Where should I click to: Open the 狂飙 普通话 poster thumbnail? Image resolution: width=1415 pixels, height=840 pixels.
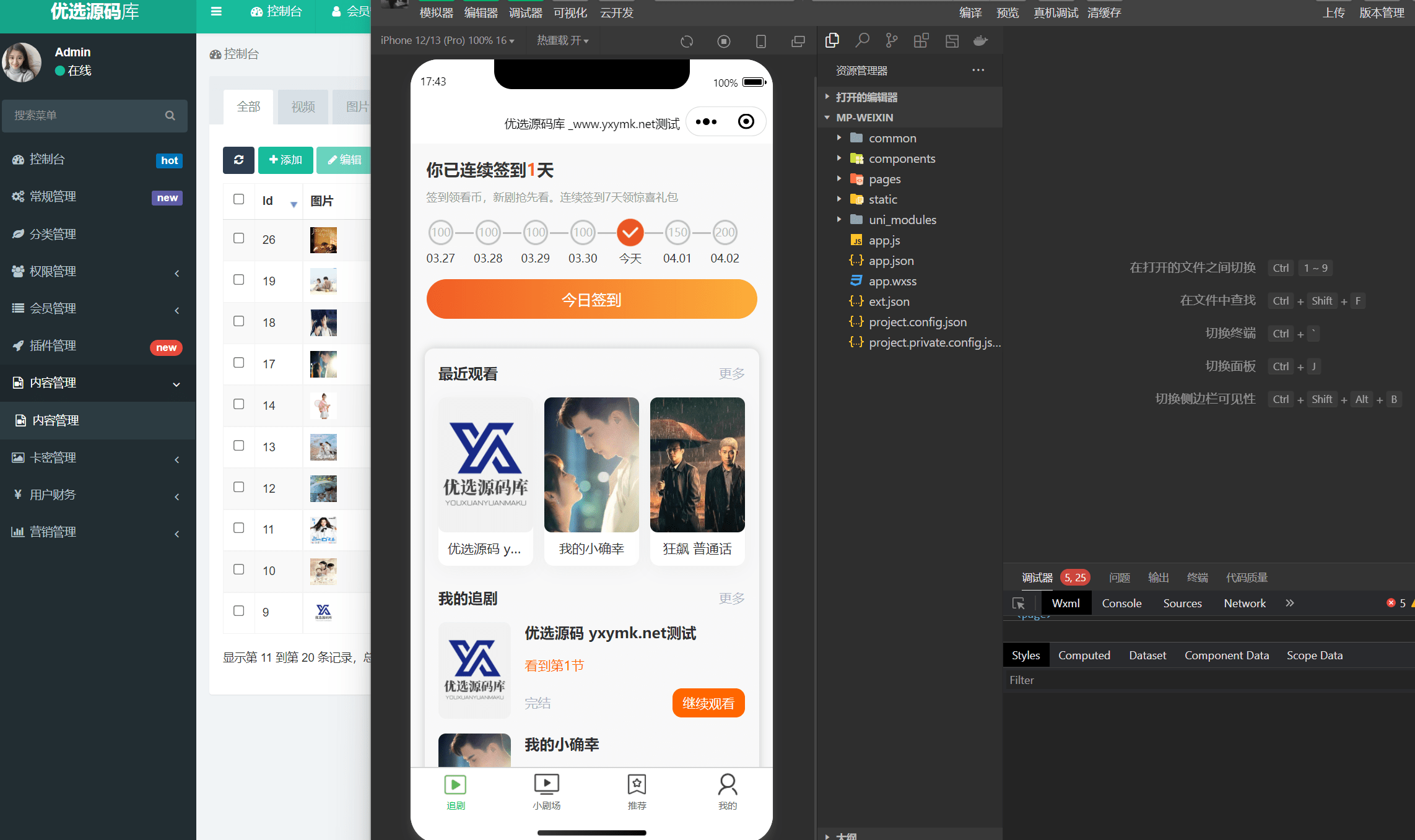tap(697, 464)
